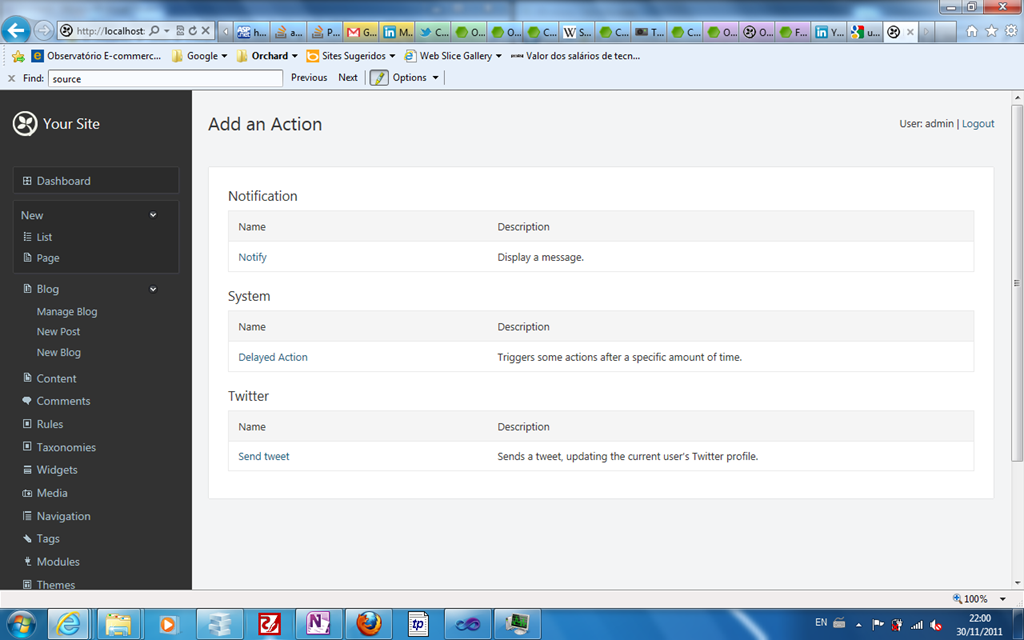
Task: Click the Orchard logo beside Your Site
Action: (x=24, y=124)
